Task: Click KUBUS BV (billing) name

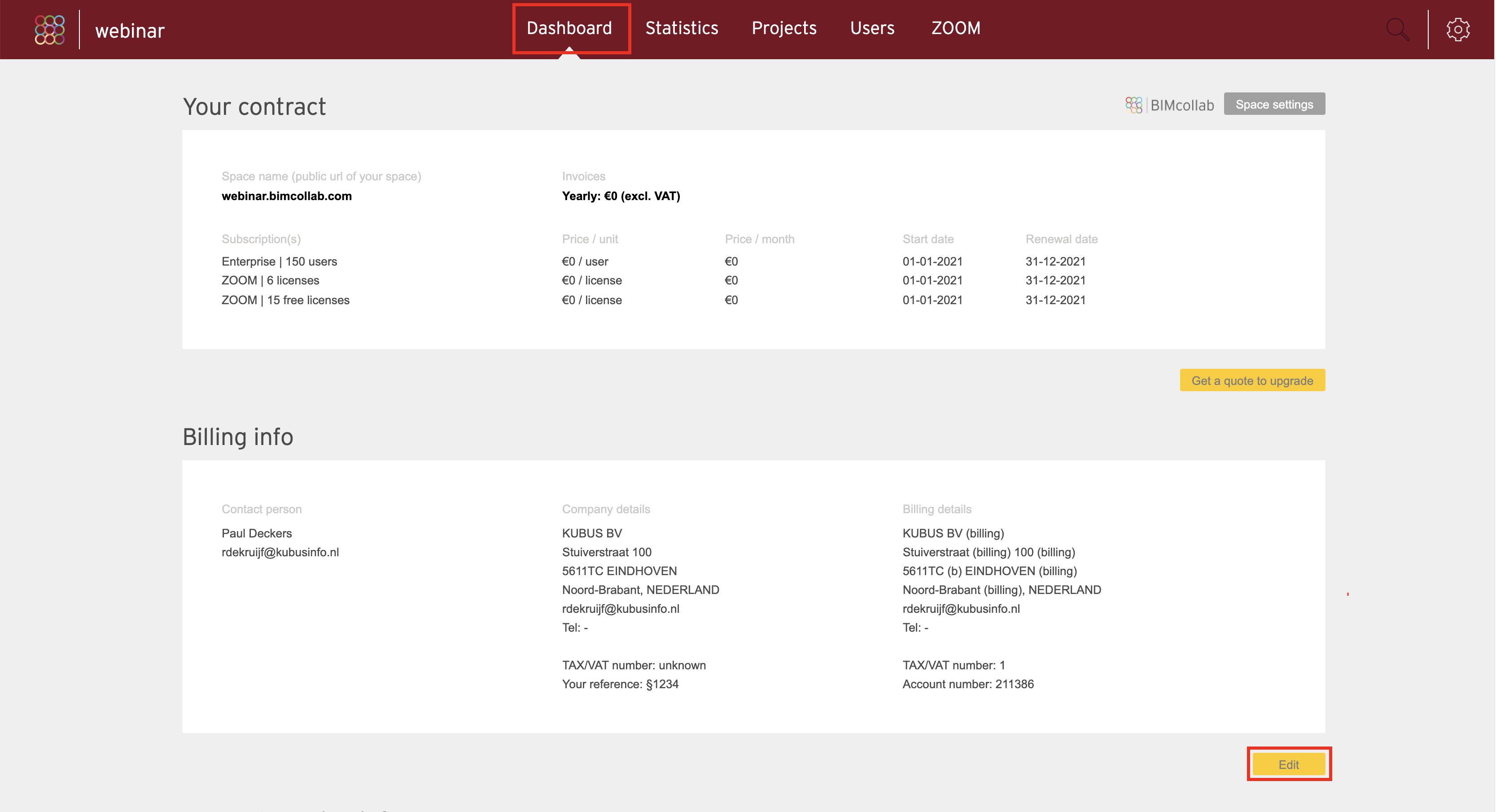Action: [x=953, y=533]
